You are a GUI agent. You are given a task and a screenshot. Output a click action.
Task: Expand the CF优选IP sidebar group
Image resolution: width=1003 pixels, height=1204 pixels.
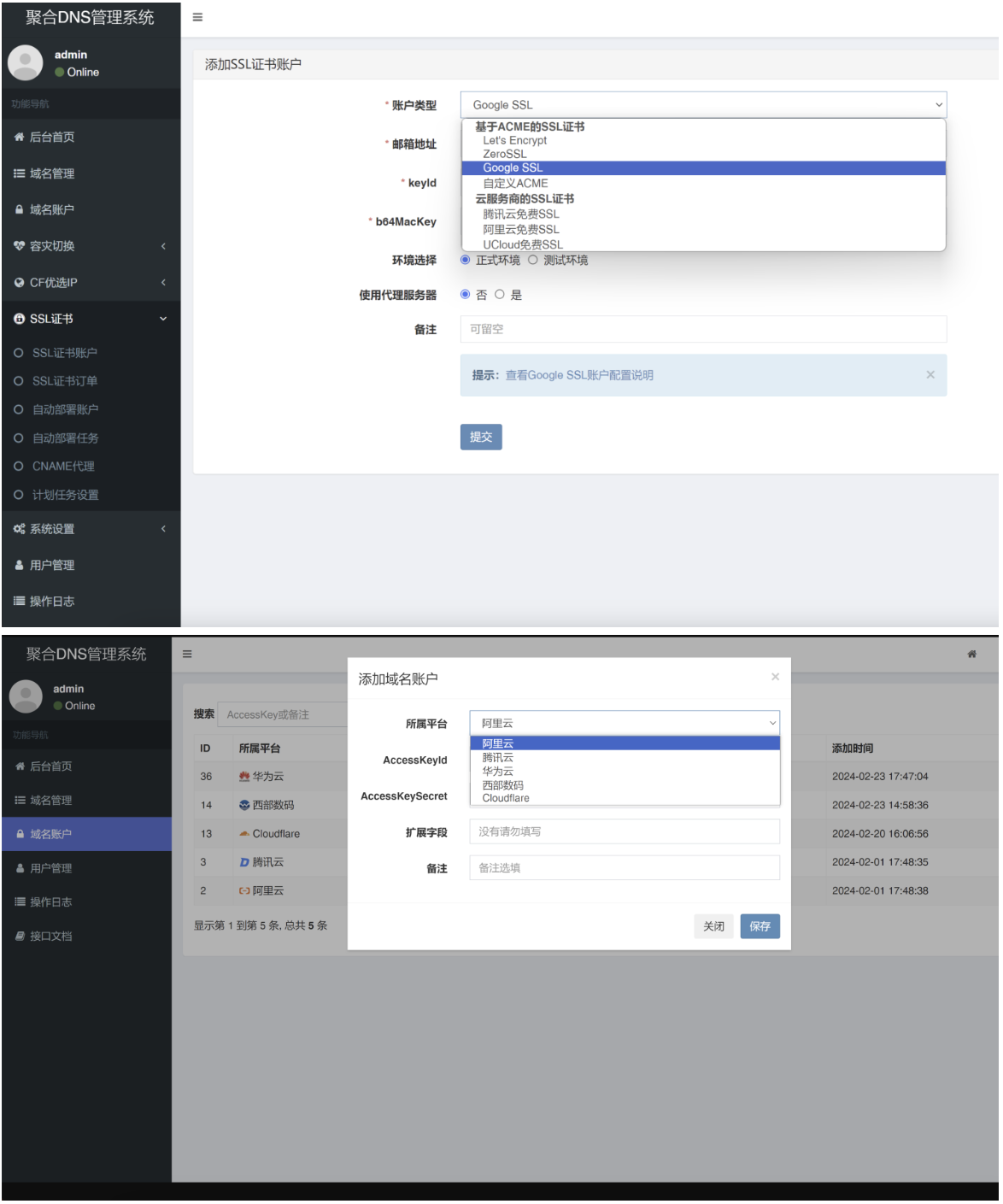click(x=91, y=283)
